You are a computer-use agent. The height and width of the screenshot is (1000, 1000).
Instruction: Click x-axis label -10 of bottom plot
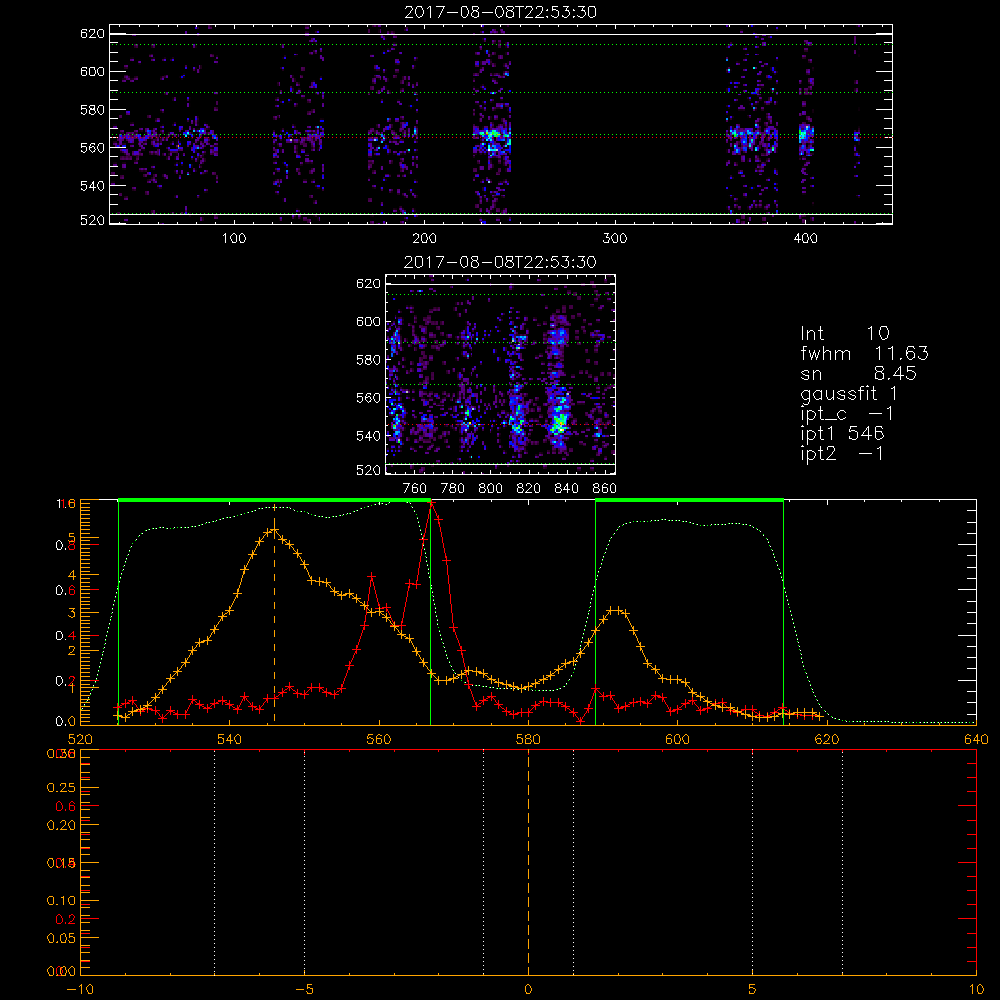[80, 990]
